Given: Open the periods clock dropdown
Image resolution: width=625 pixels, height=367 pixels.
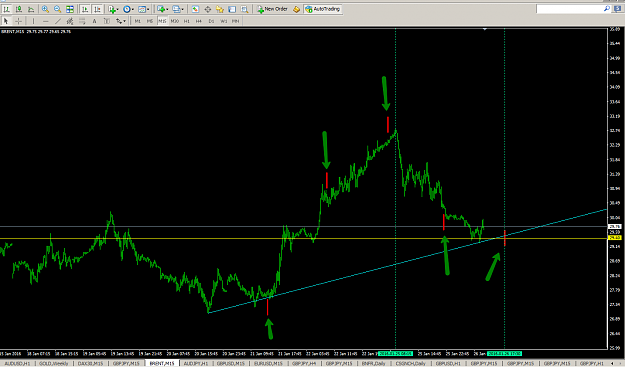Looking at the screenshot, I should [x=128, y=9].
